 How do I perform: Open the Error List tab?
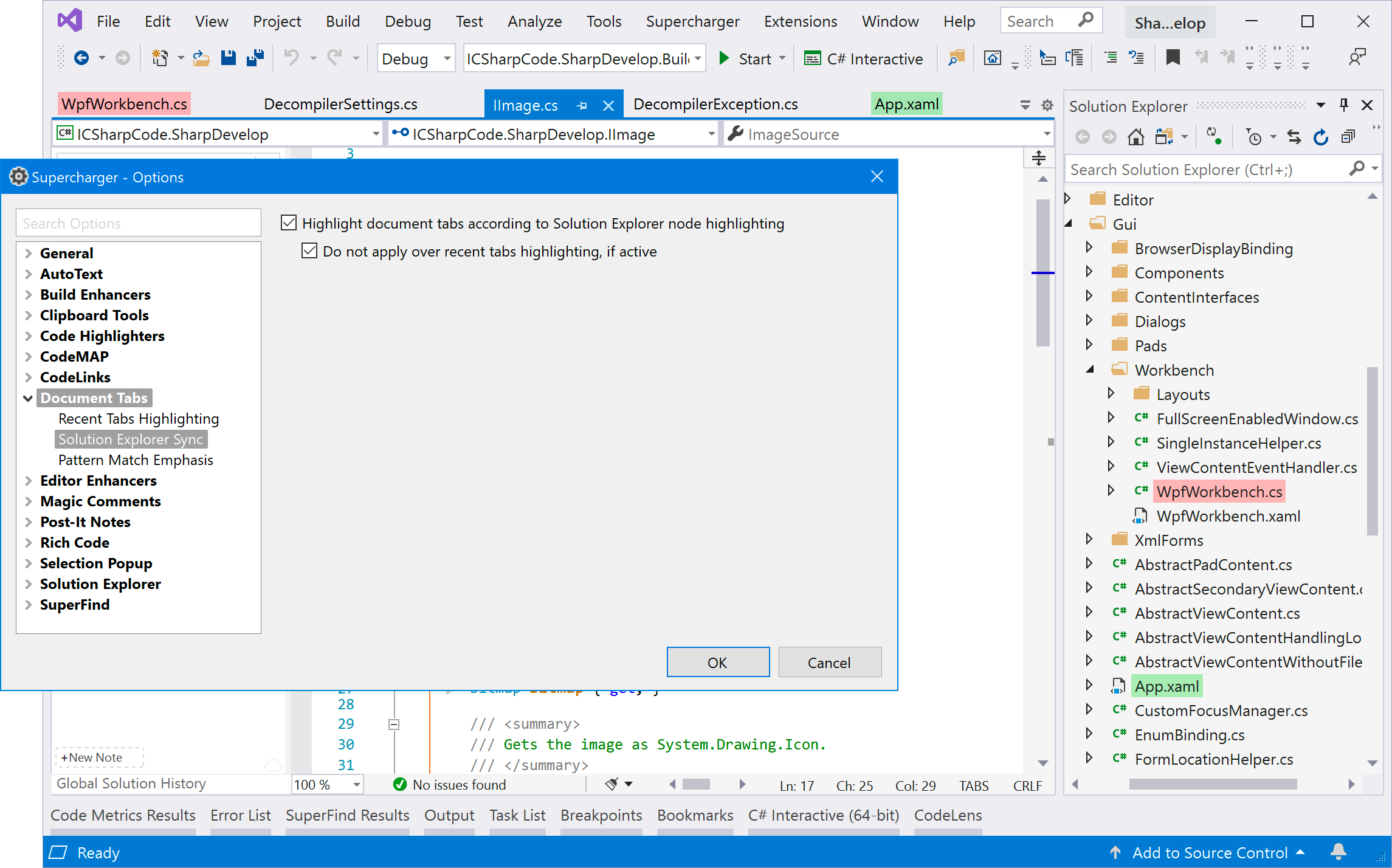pos(240,815)
